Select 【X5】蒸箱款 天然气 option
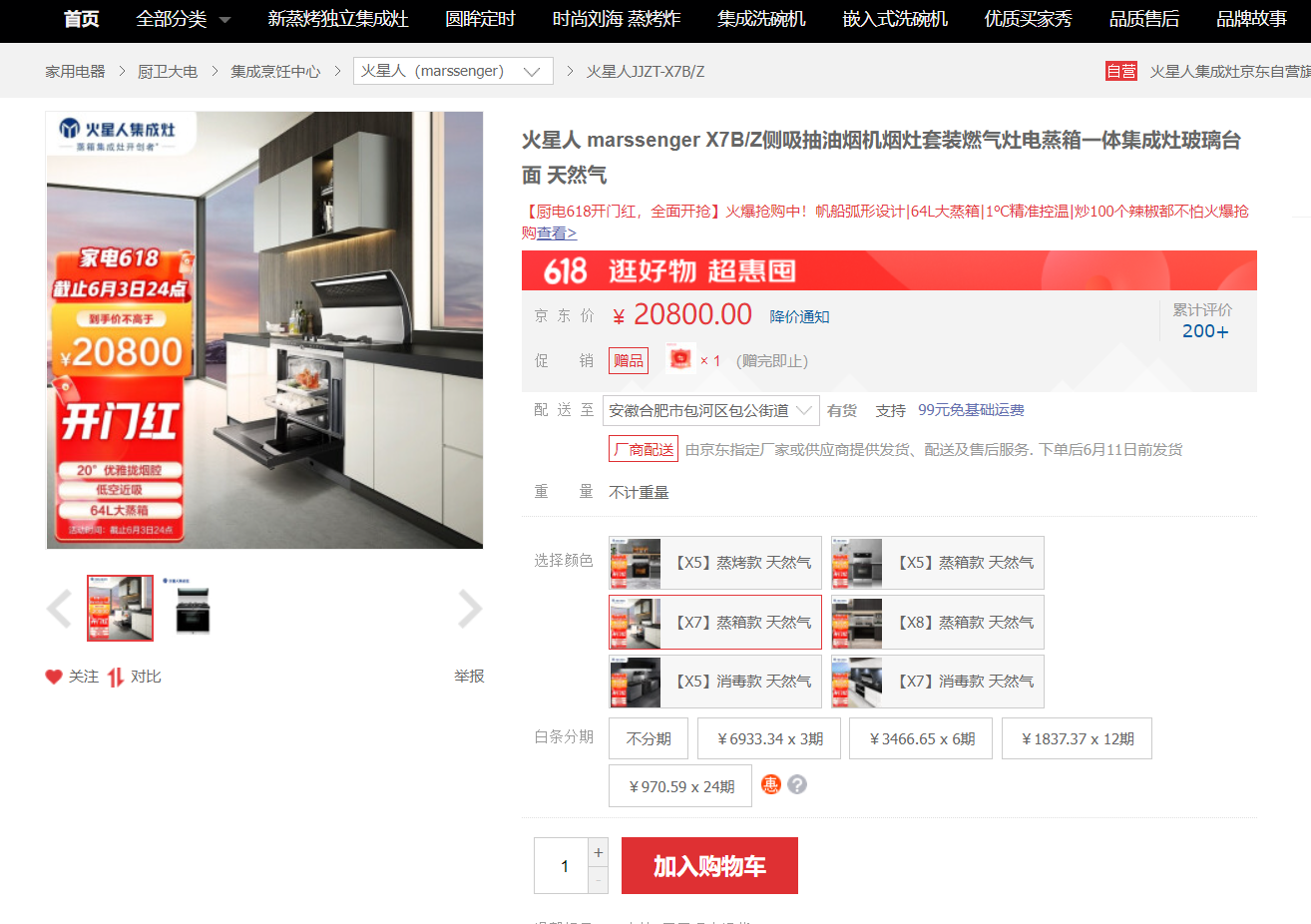 (x=937, y=563)
